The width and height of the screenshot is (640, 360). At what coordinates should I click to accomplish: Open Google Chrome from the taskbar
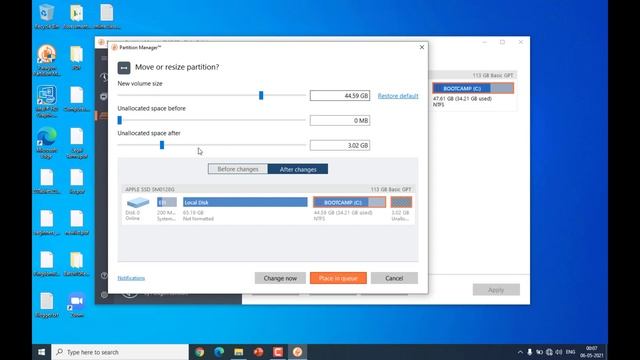click(x=200, y=352)
